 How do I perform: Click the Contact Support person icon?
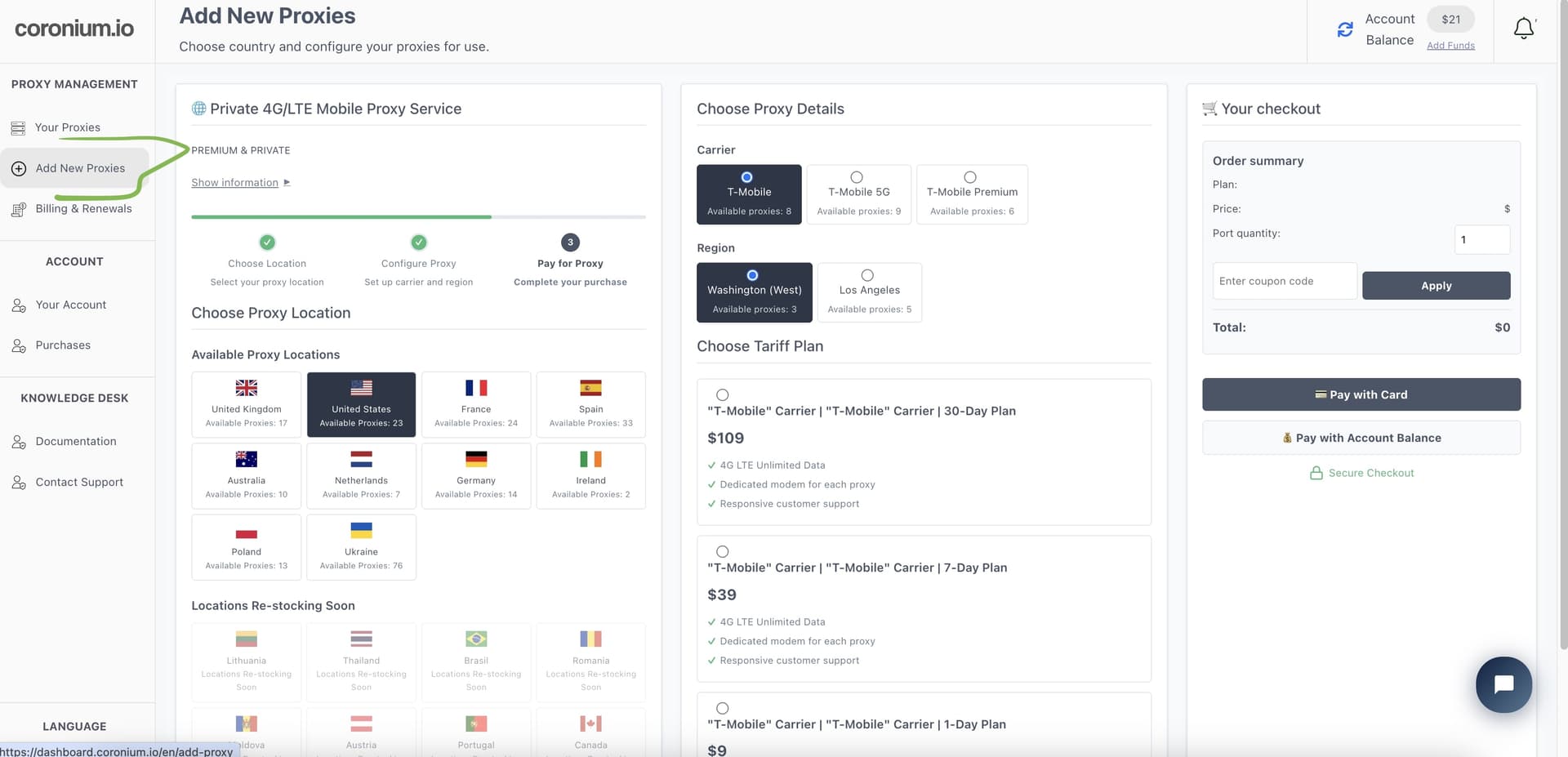(18, 482)
